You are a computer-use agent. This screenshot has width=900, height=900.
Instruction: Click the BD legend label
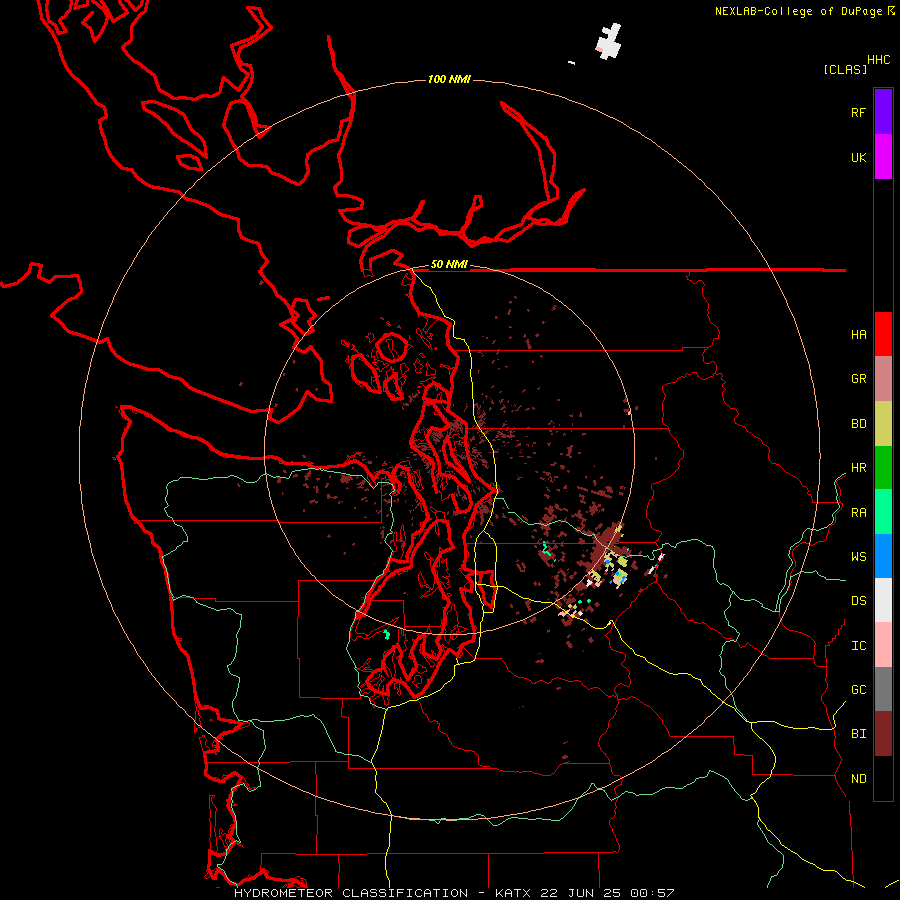[x=858, y=424]
